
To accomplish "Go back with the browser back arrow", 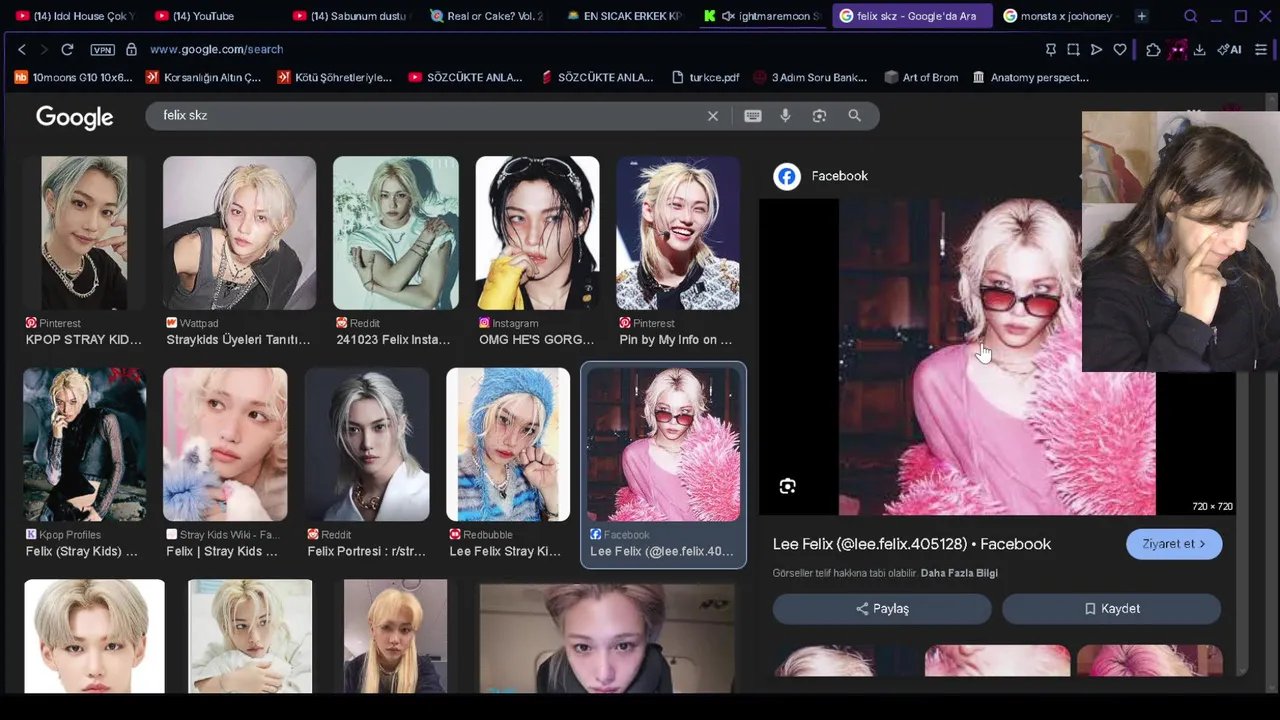I will (x=22, y=49).
